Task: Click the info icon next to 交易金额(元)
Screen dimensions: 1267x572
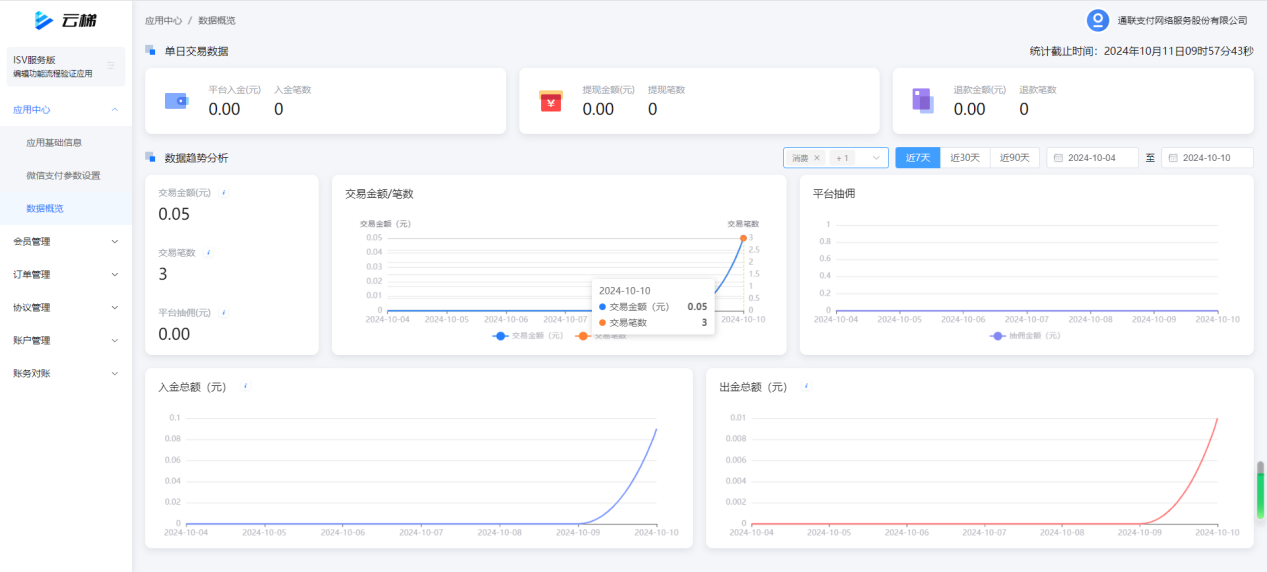Action: (224, 192)
